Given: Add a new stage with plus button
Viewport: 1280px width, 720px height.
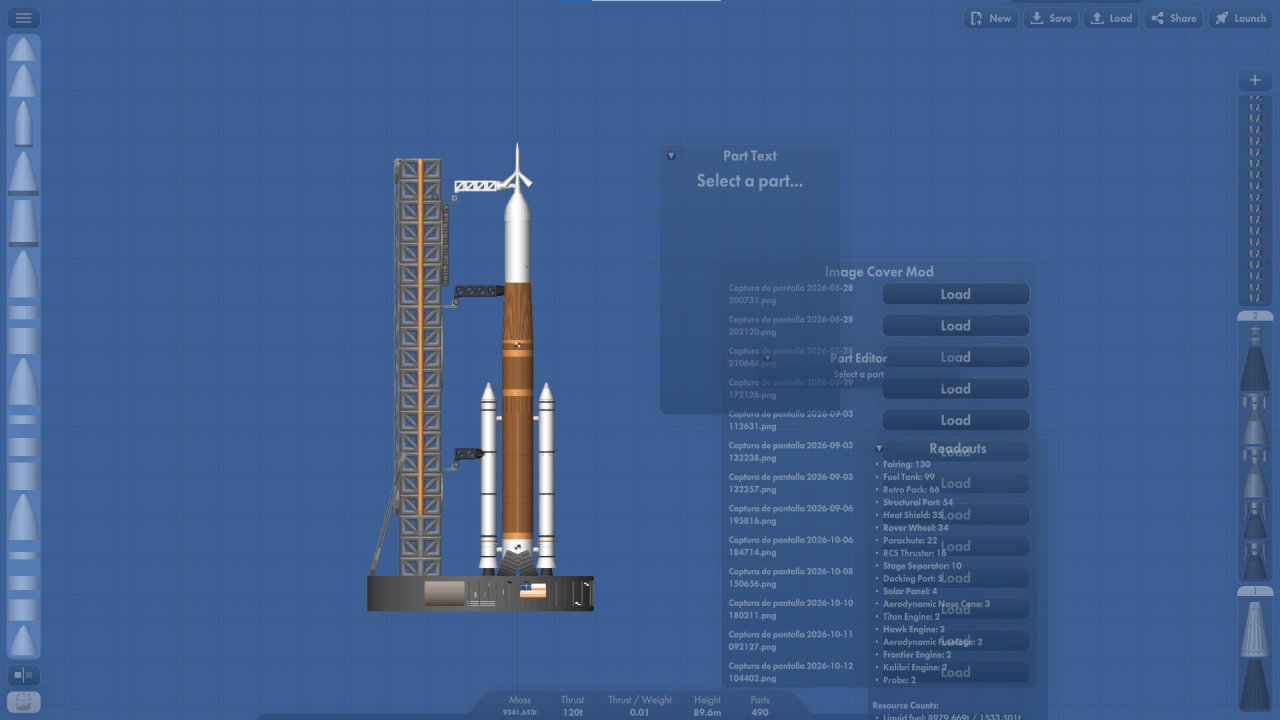Looking at the screenshot, I should pyautogui.click(x=1255, y=80).
